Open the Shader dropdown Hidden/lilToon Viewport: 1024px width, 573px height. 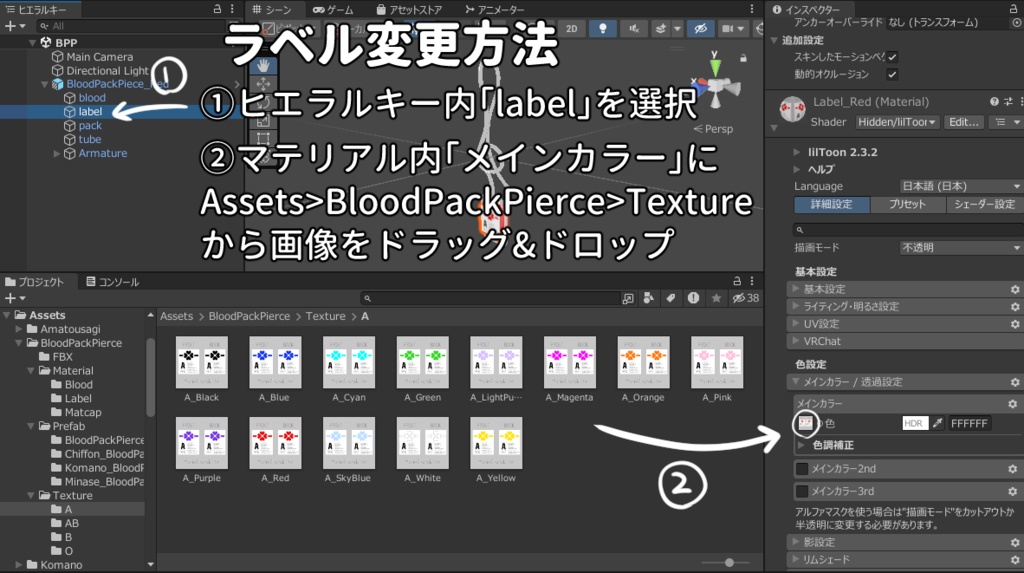point(897,122)
